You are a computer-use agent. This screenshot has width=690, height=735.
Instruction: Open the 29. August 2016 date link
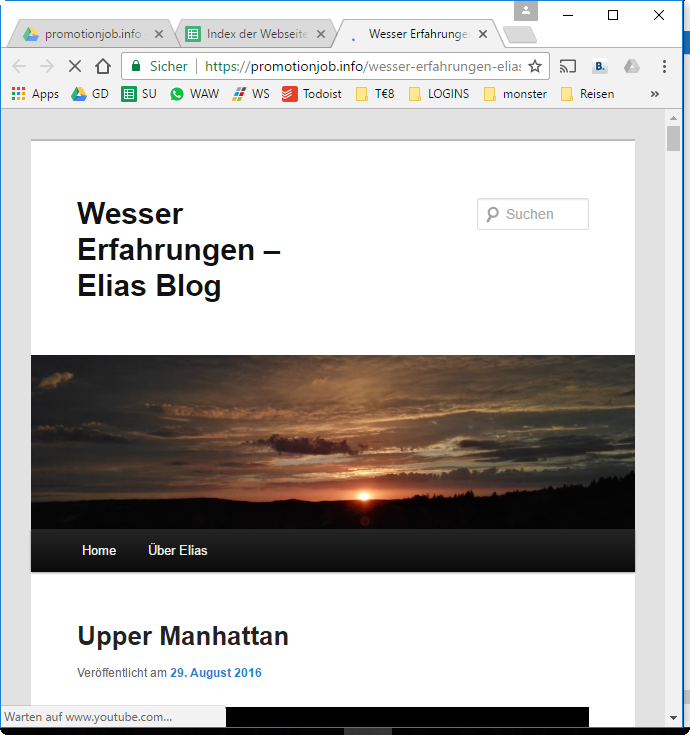tap(215, 673)
